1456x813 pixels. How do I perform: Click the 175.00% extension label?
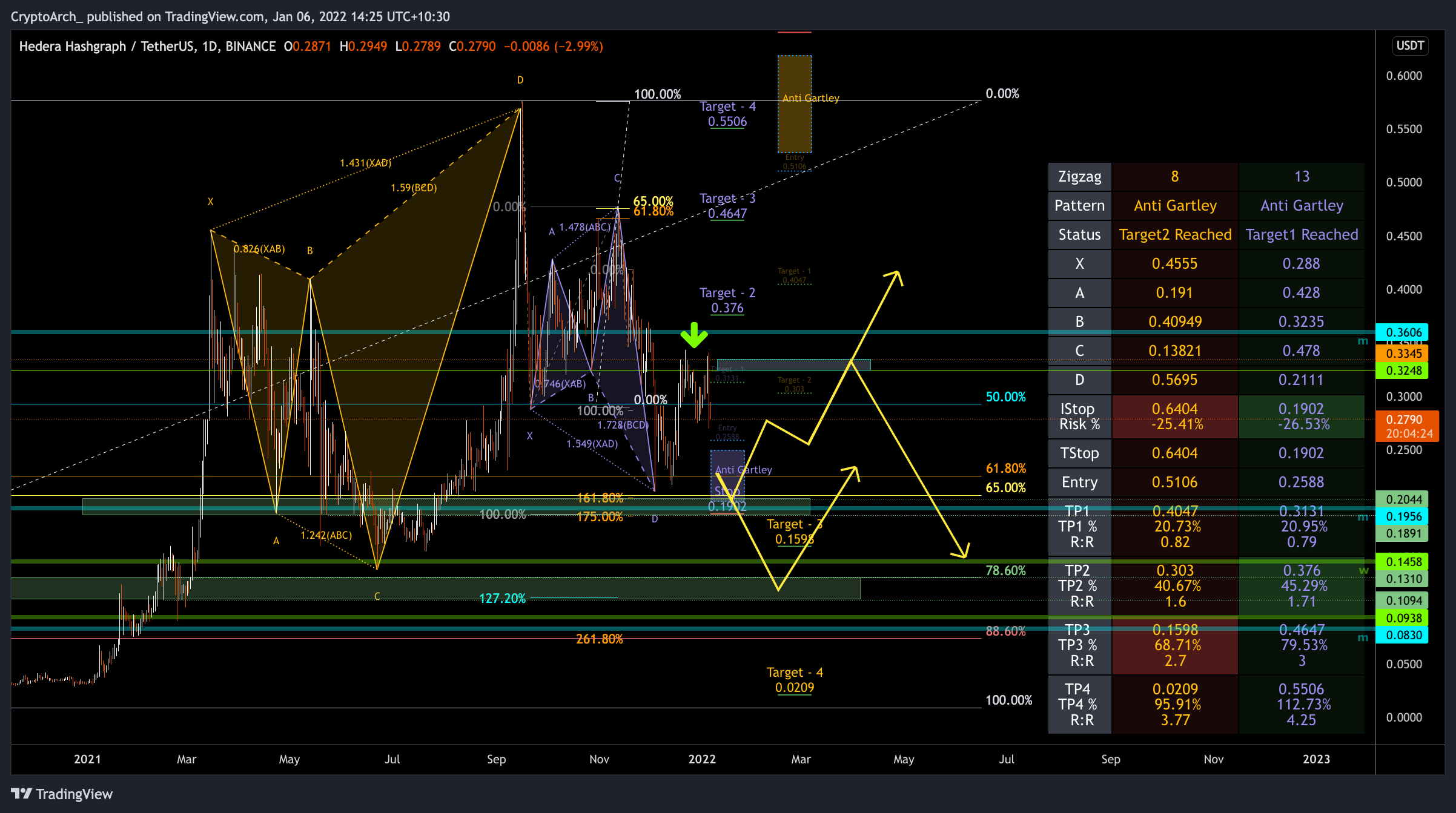(x=600, y=517)
